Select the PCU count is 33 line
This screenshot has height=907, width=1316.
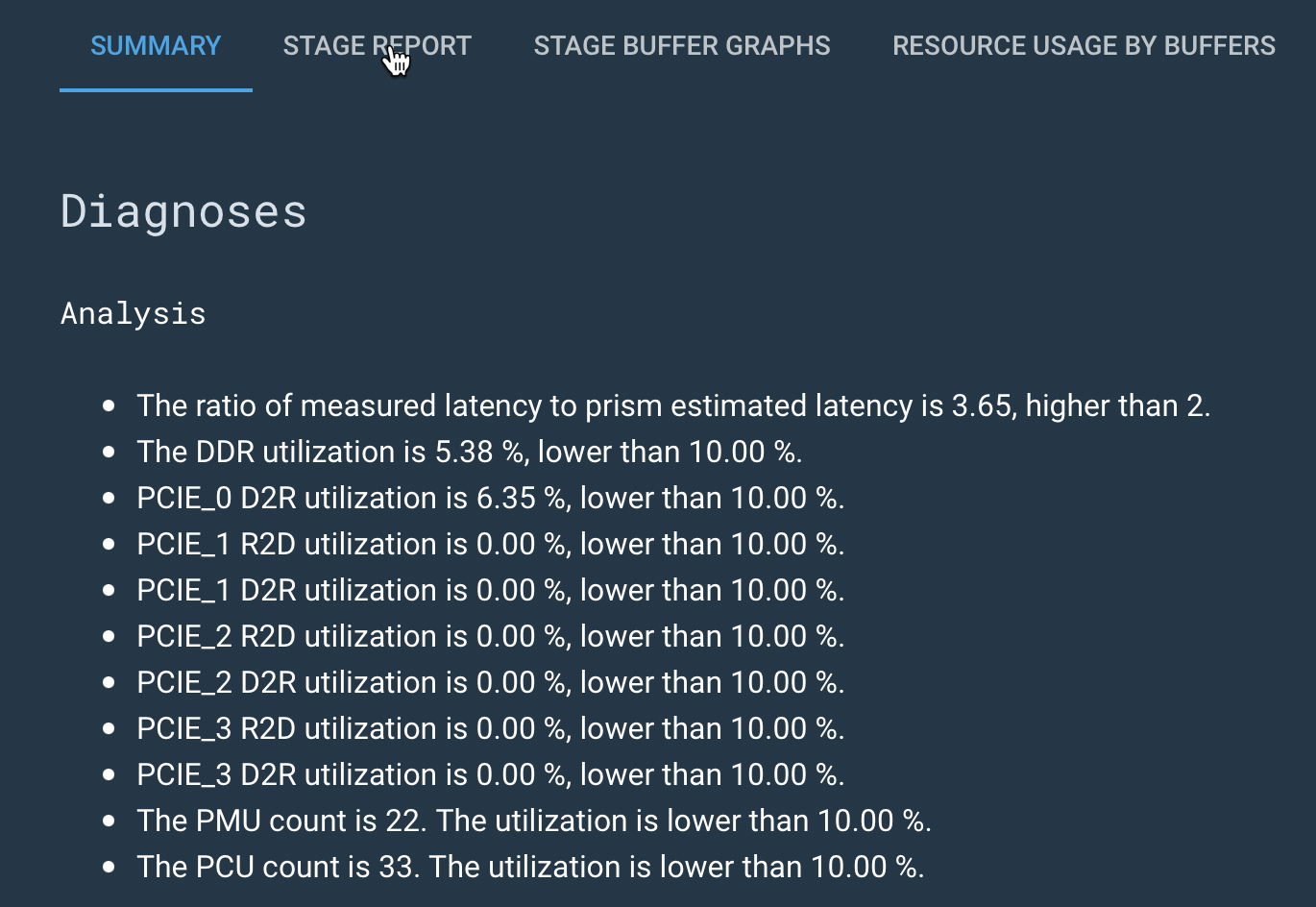point(529,868)
